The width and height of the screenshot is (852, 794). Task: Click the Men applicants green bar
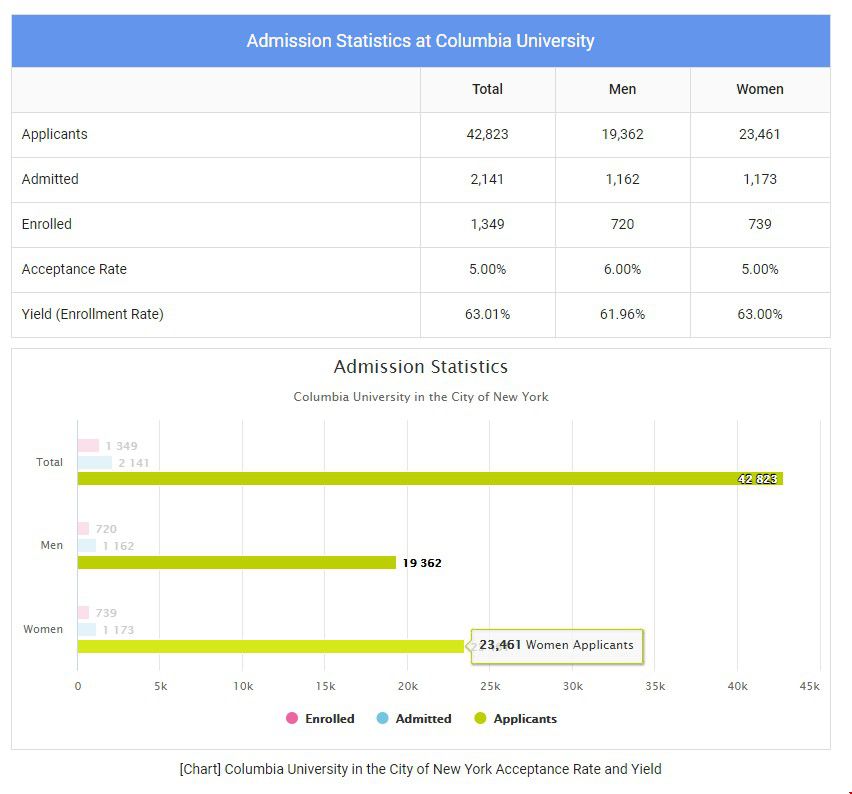coord(236,562)
